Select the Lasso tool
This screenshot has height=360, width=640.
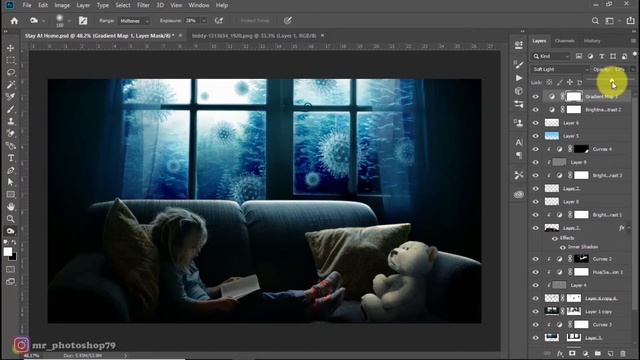tap(11, 73)
